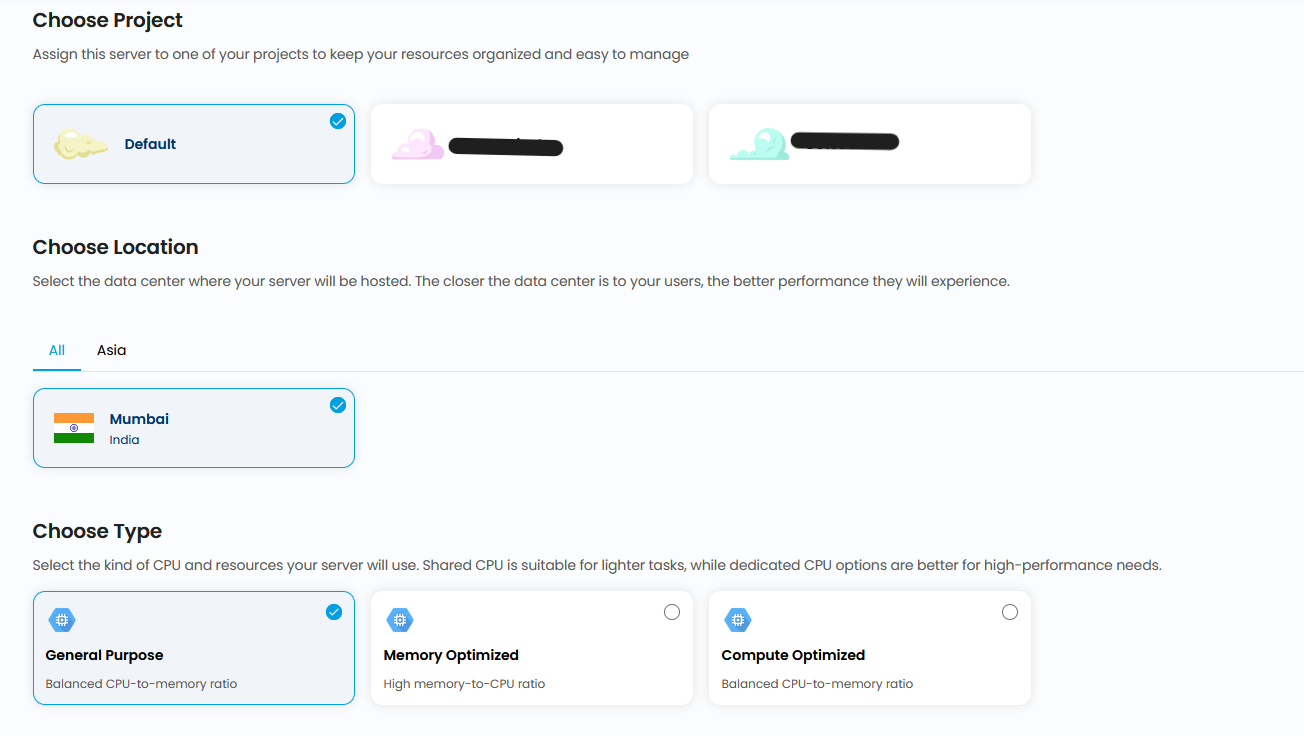The image size is (1304, 736).
Task: Click the yellow cloud icon on Default project
Action: [81, 144]
